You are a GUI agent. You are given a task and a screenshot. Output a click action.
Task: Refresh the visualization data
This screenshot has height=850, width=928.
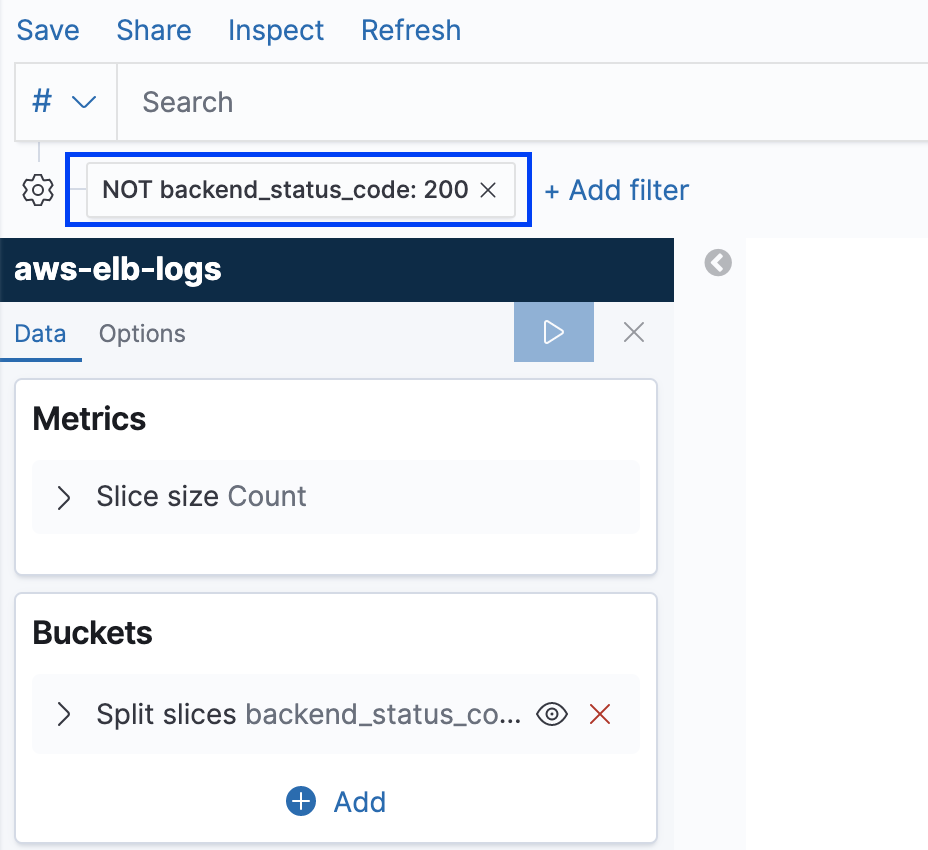click(x=411, y=30)
